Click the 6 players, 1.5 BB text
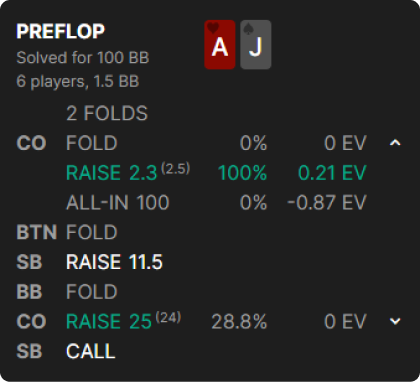This screenshot has height=382, width=420. pyautogui.click(x=78, y=82)
